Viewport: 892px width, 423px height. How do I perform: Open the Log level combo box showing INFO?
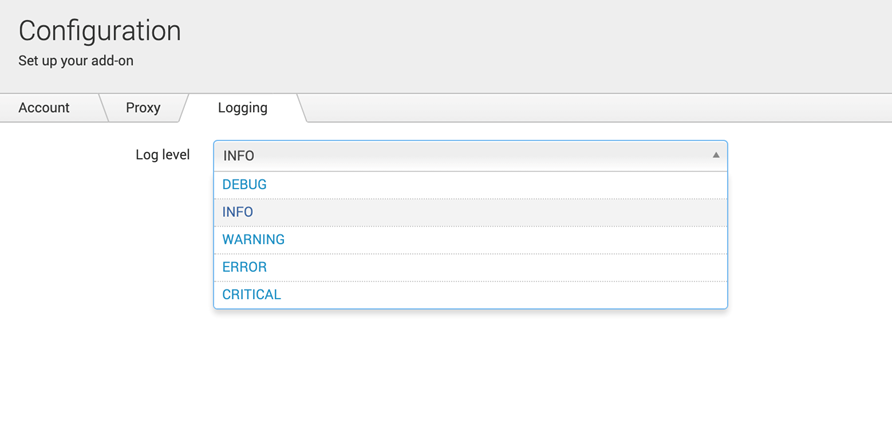pyautogui.click(x=460, y=155)
